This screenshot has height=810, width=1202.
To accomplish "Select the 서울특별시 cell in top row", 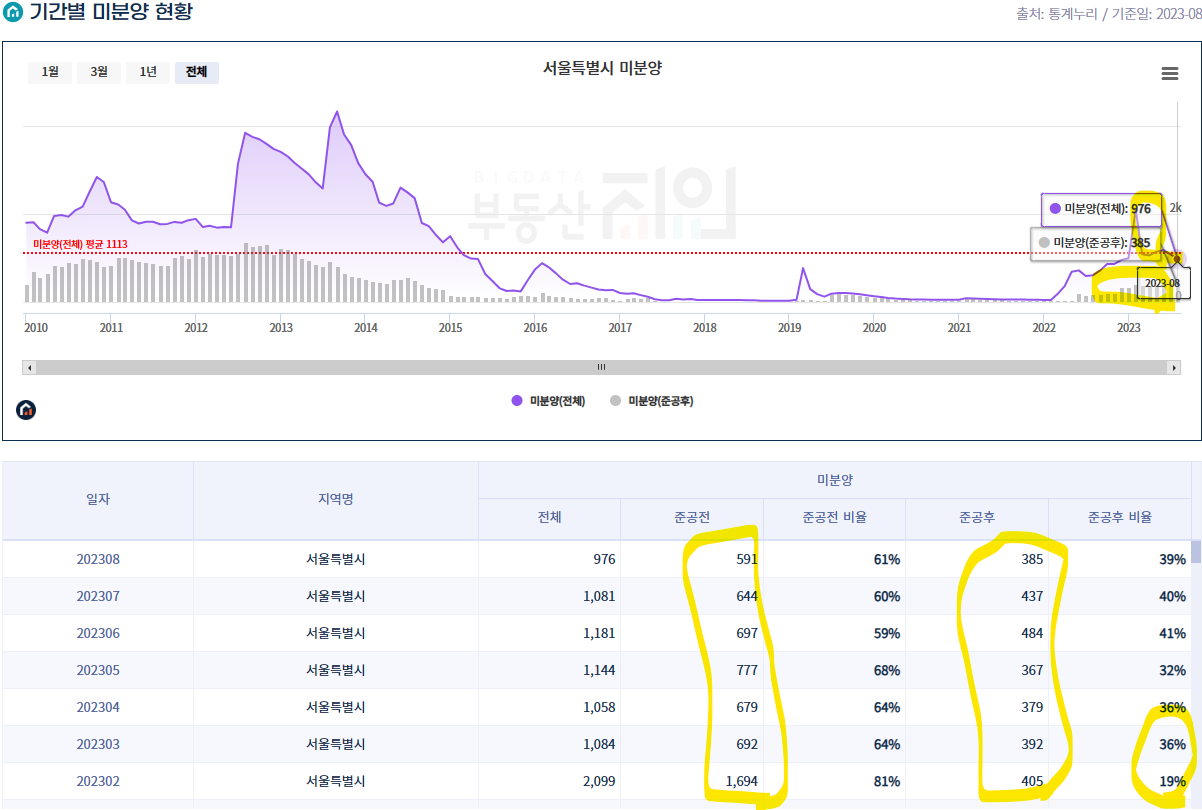I will (x=335, y=560).
